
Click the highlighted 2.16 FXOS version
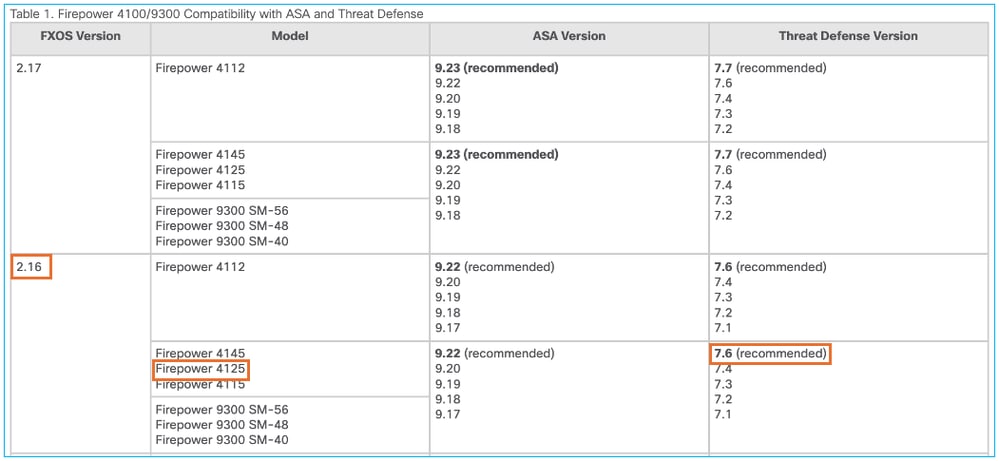(x=30, y=267)
